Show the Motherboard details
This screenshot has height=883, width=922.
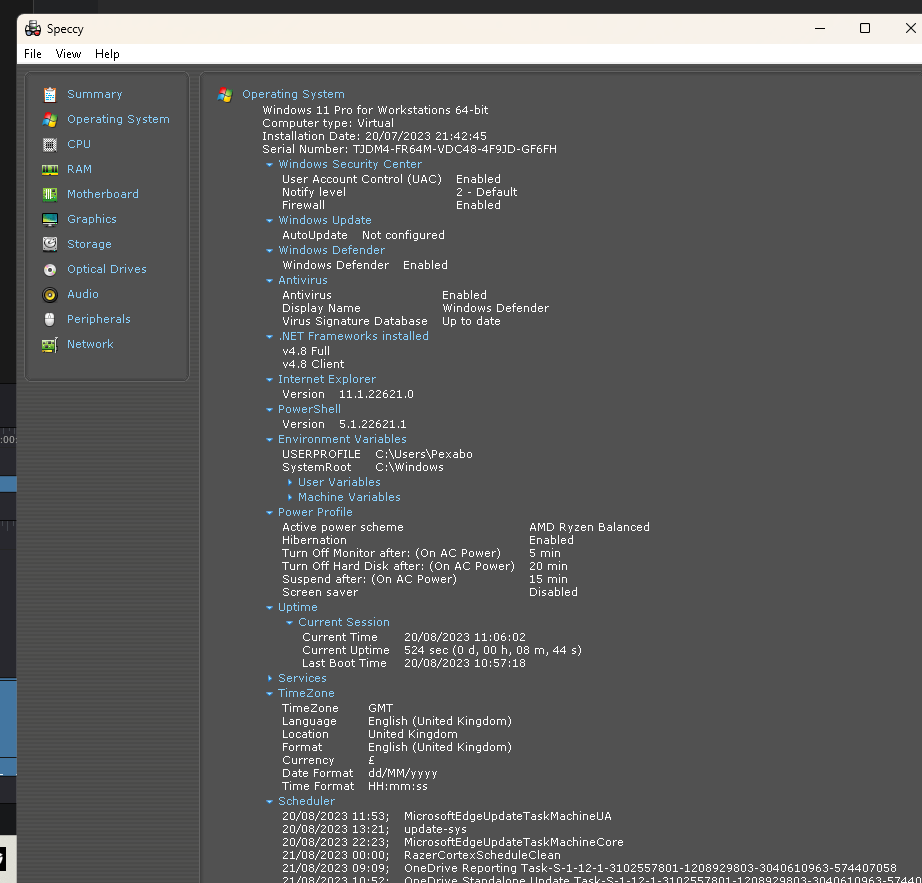tap(103, 194)
